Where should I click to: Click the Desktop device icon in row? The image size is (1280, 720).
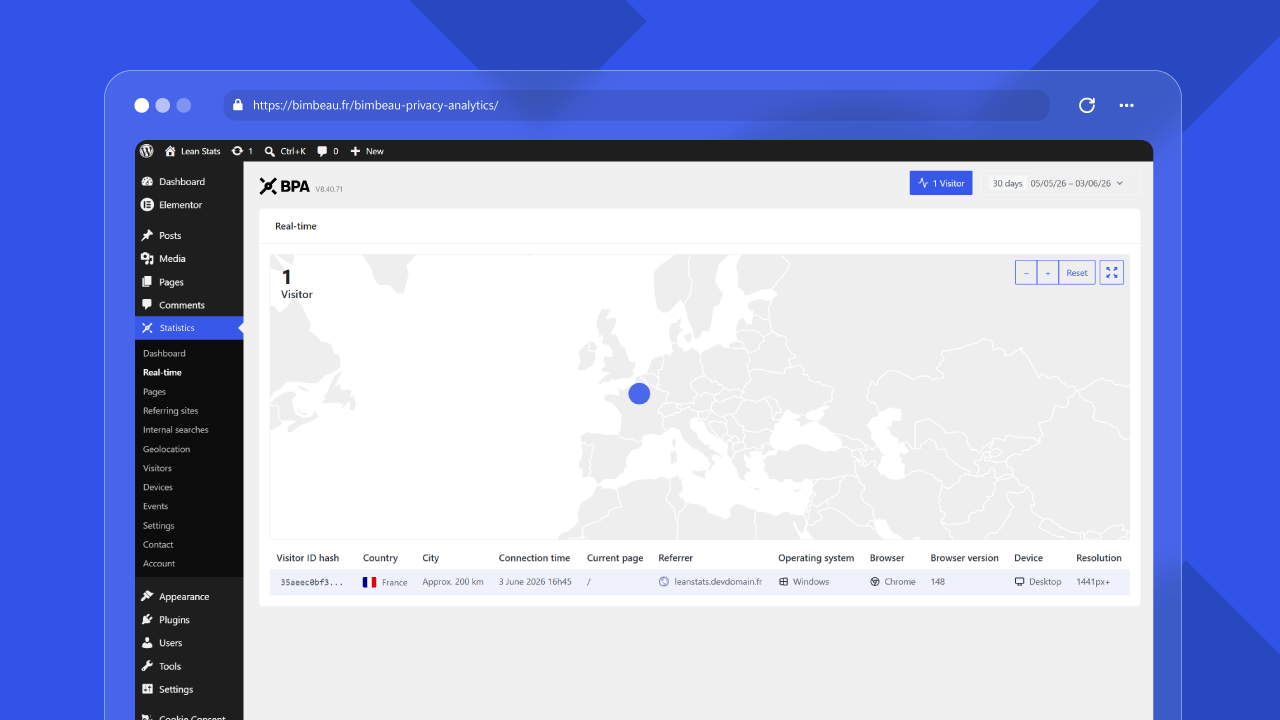coord(1019,582)
